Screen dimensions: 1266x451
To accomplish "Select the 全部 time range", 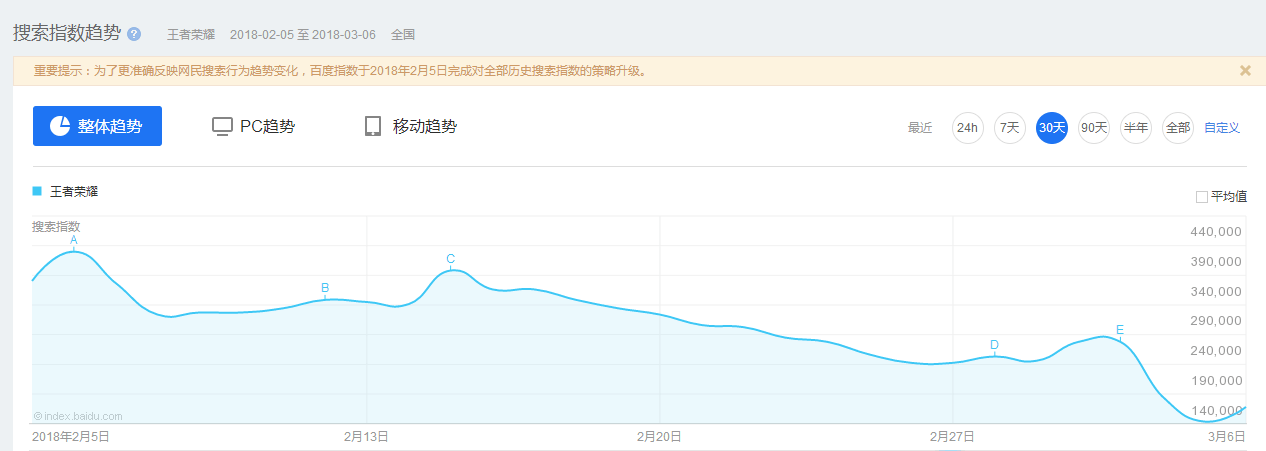I will click(x=1178, y=128).
